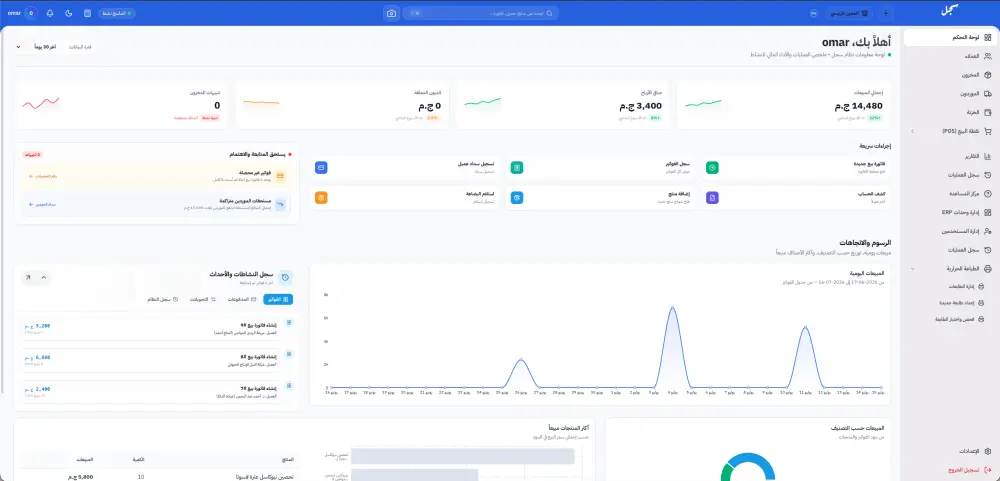Open لوحة التحكم dashboard in sidebar
The image size is (1000, 481).
coord(950,38)
